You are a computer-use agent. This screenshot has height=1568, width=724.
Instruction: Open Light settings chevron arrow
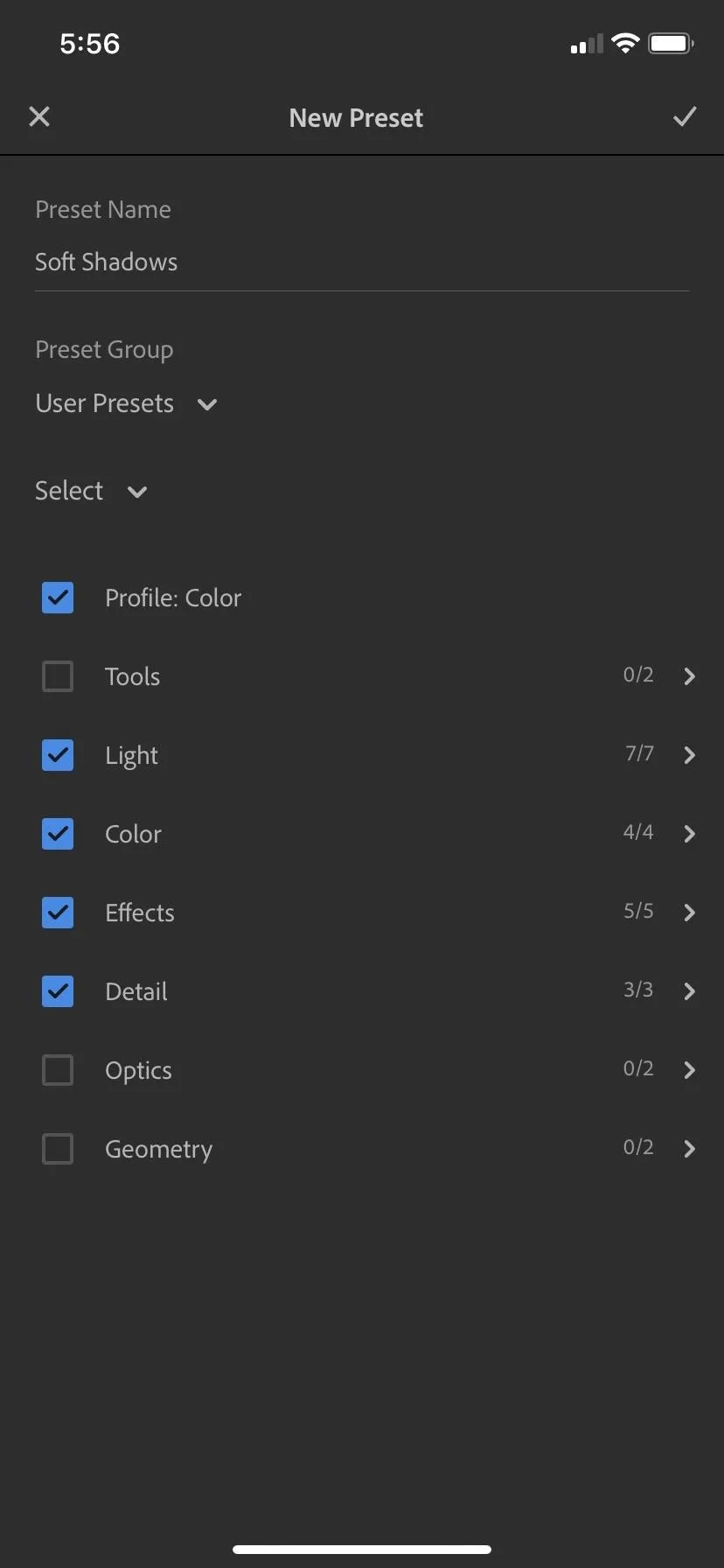pos(689,755)
